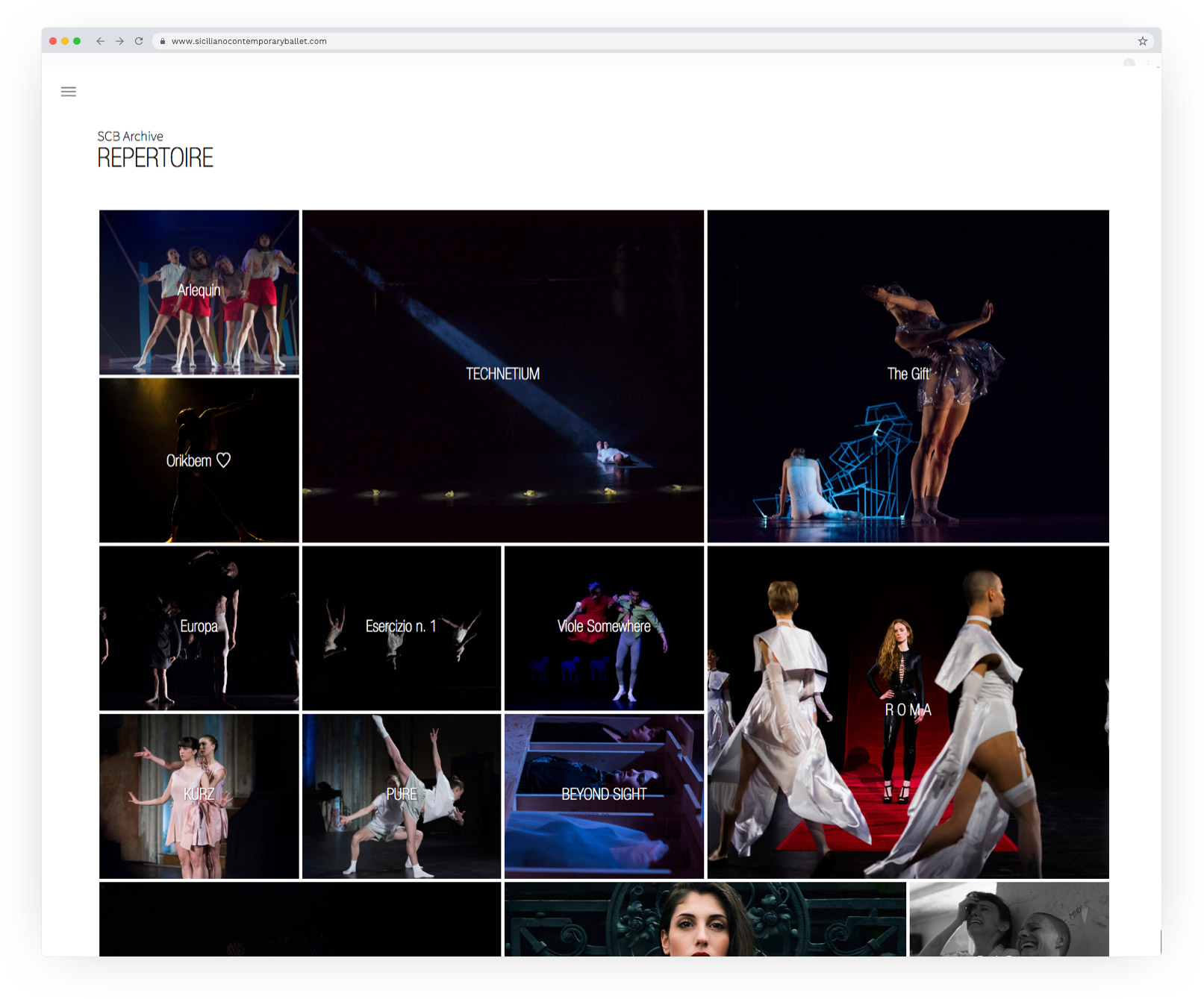Open the TECHNETIUM production tile

(x=503, y=376)
